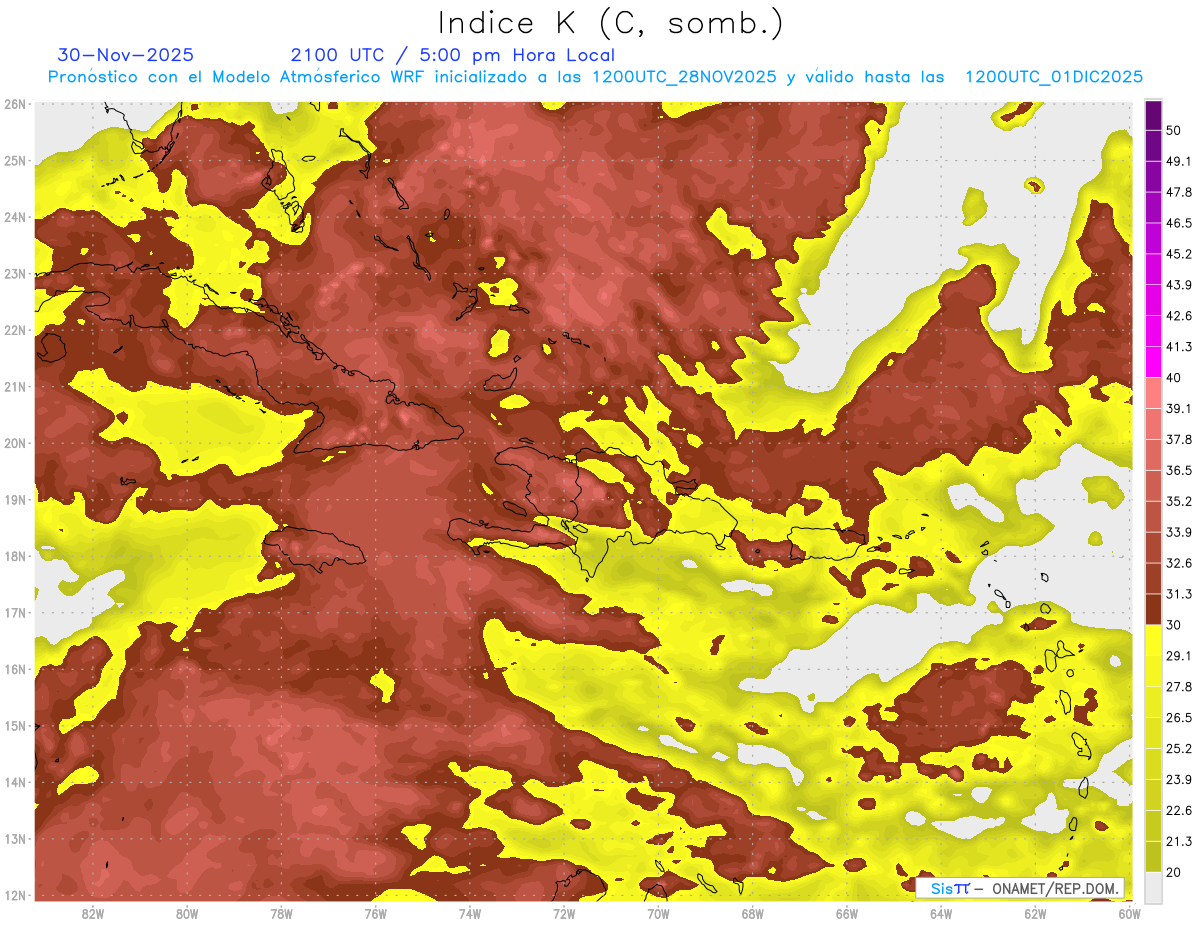Select the latitude label "19N"
Image resolution: width=1200 pixels, height=927 pixels.
15,500
